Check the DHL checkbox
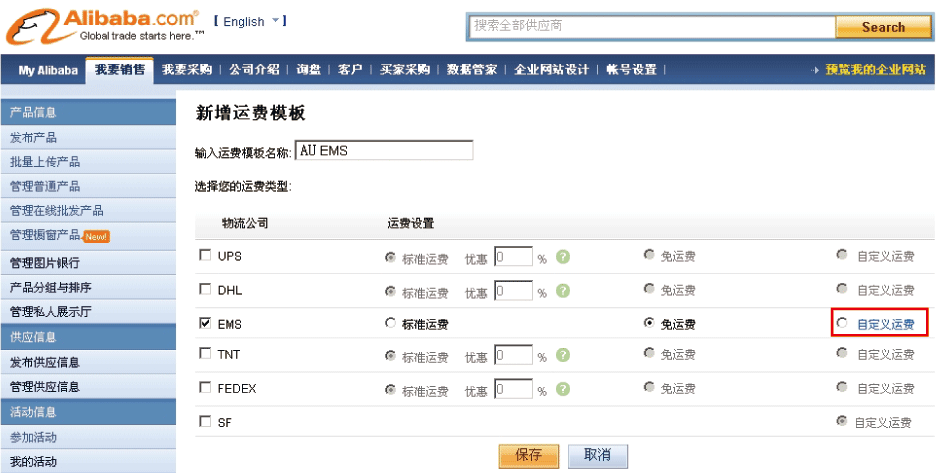The image size is (937, 473). 205,290
